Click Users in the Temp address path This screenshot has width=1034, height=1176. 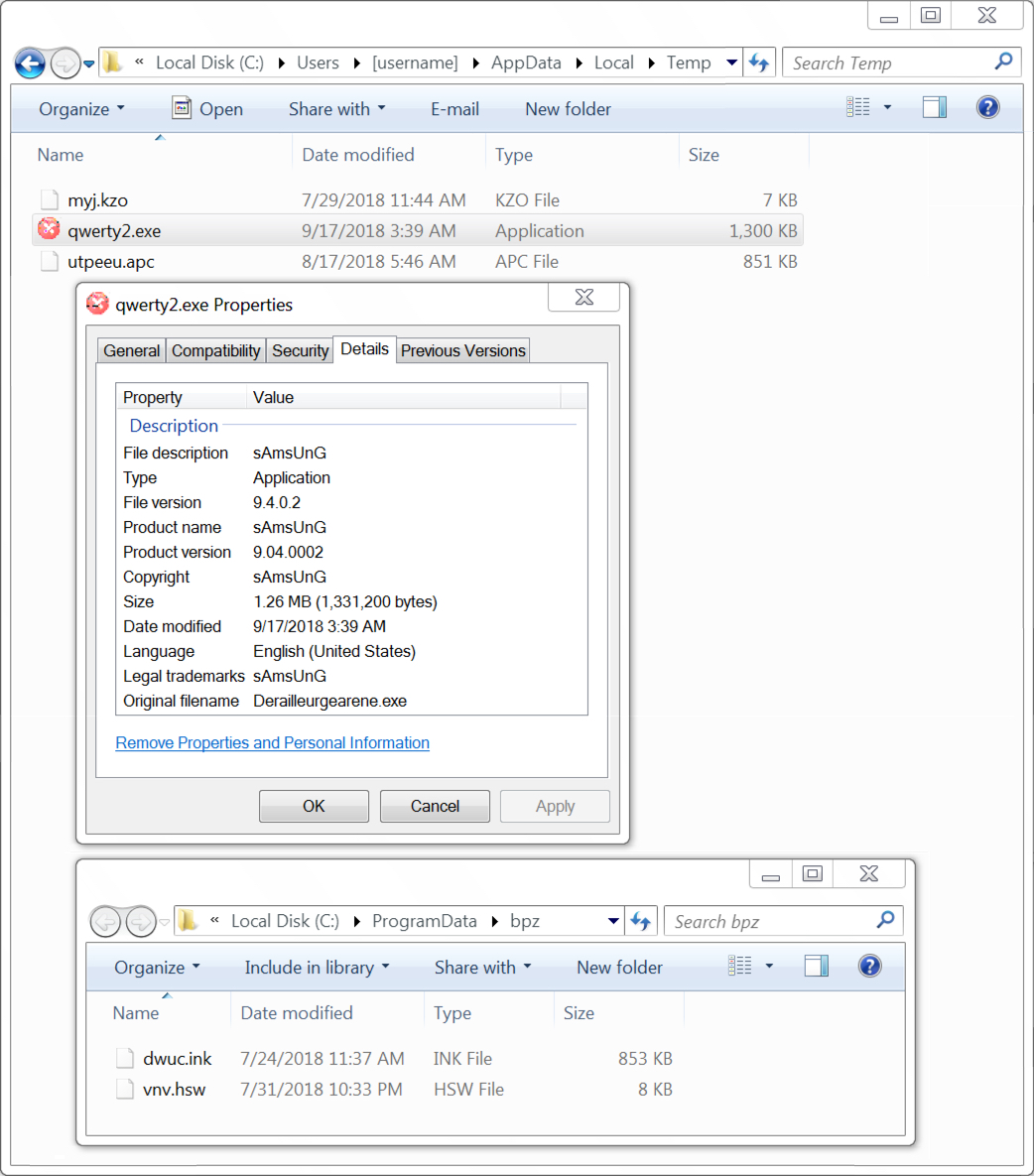click(x=318, y=63)
